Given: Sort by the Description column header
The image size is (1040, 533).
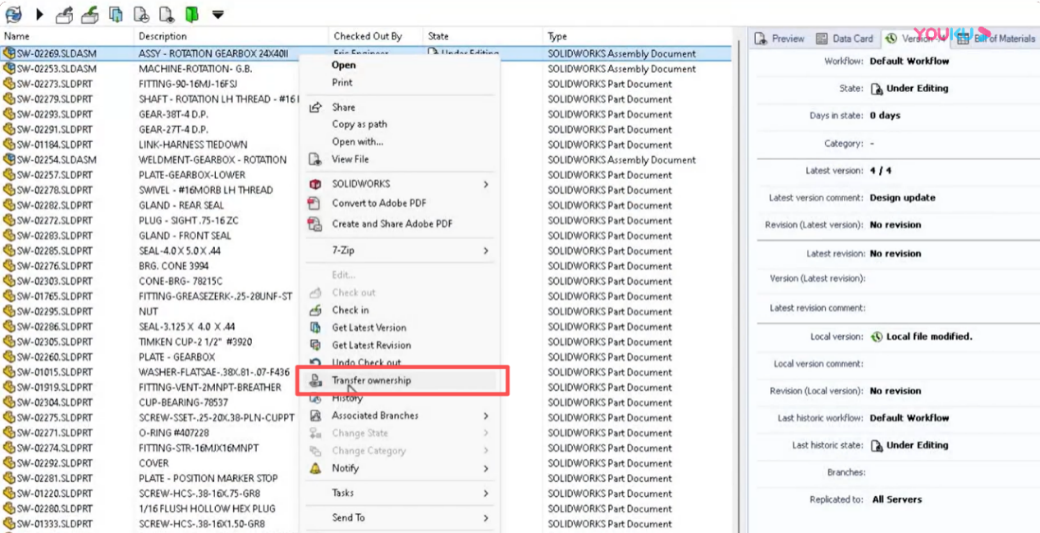Looking at the screenshot, I should point(162,36).
